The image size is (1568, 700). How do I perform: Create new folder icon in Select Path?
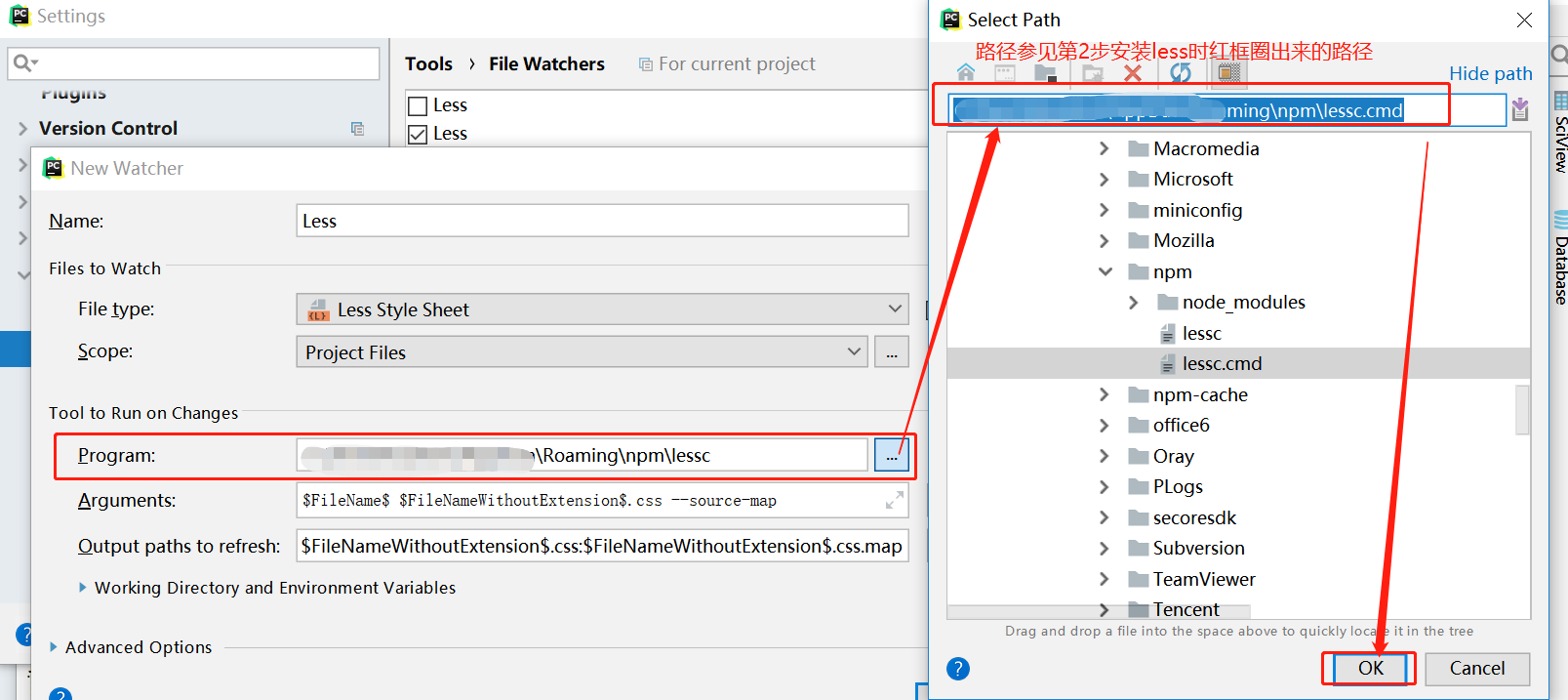(1093, 73)
